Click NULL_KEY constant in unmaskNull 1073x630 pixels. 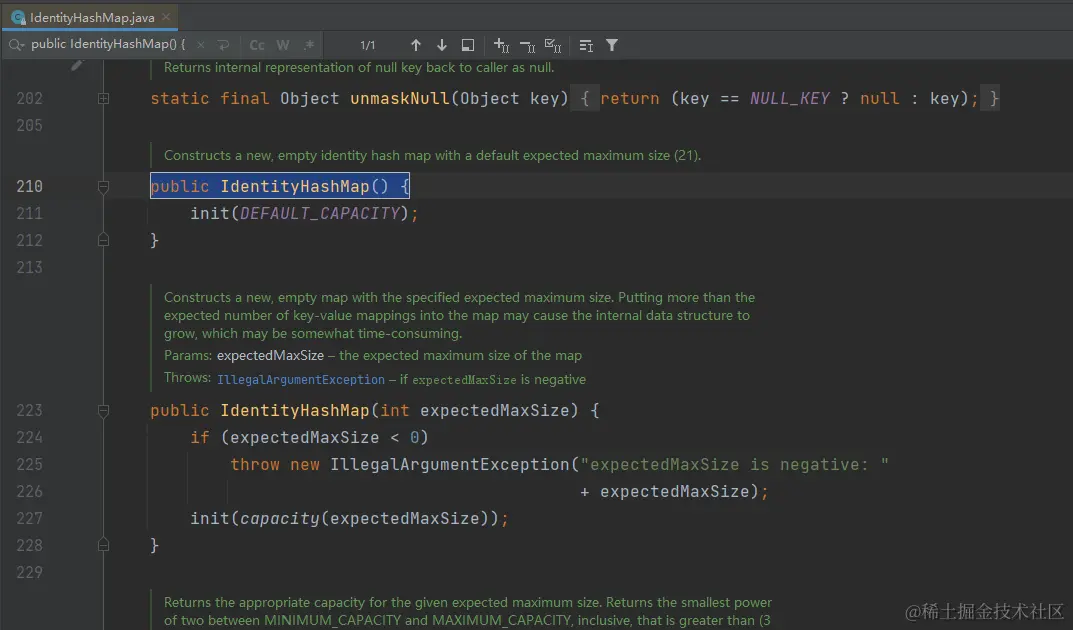pos(790,99)
